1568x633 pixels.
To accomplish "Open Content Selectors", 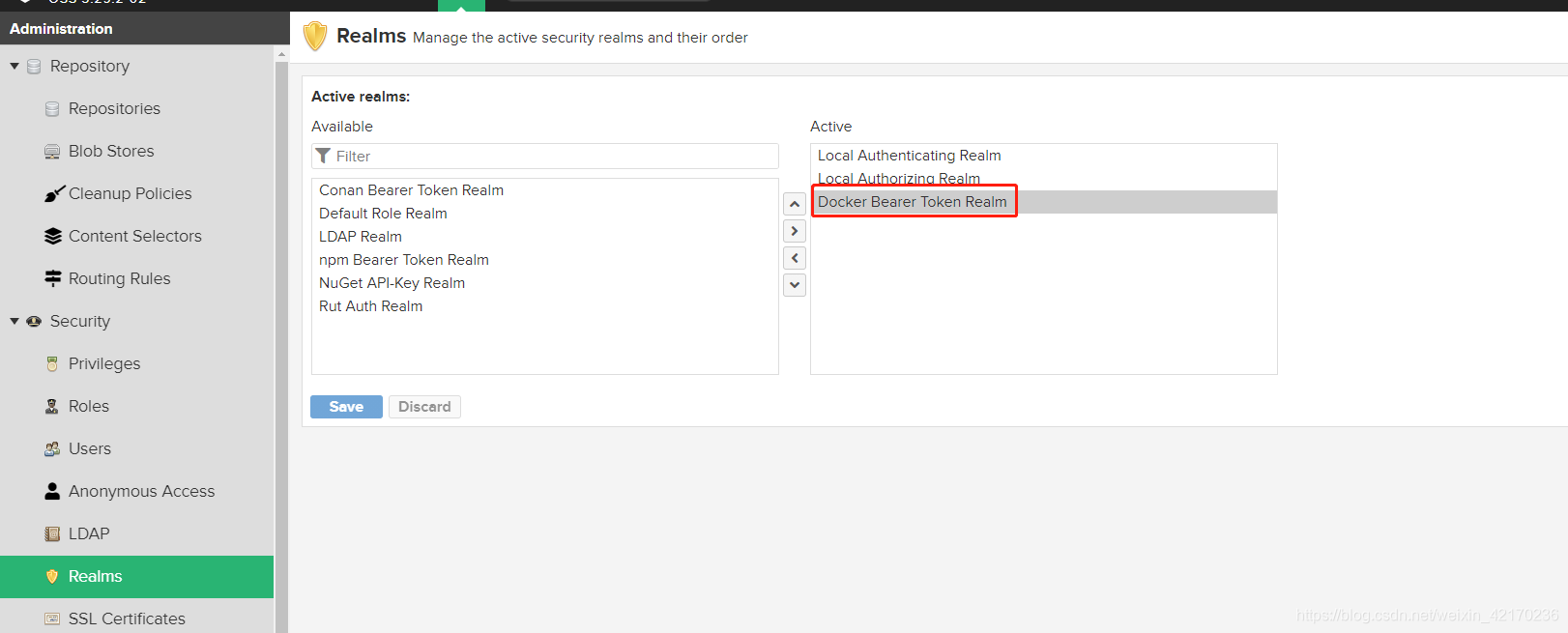I will (x=137, y=236).
